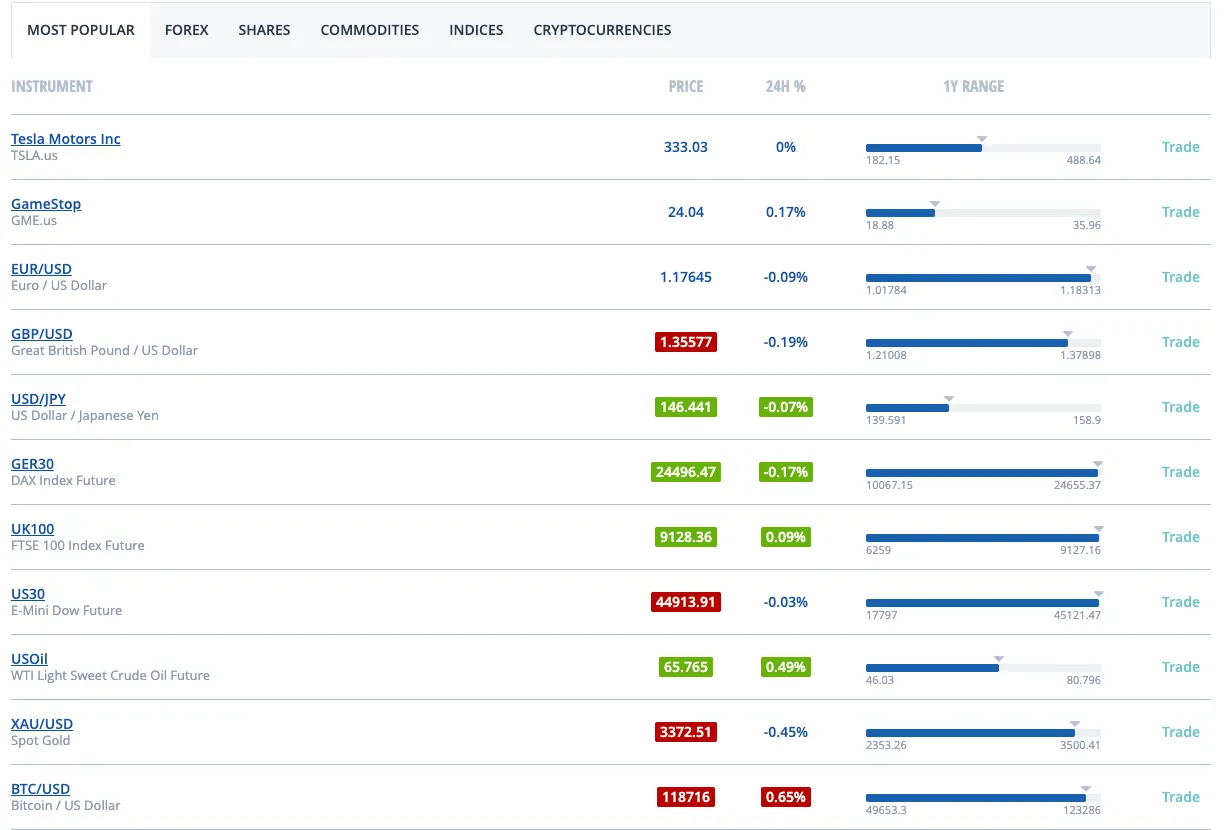Image resolution: width=1231 pixels, height=830 pixels.
Task: Click GameStop price 24.04
Action: [686, 212]
